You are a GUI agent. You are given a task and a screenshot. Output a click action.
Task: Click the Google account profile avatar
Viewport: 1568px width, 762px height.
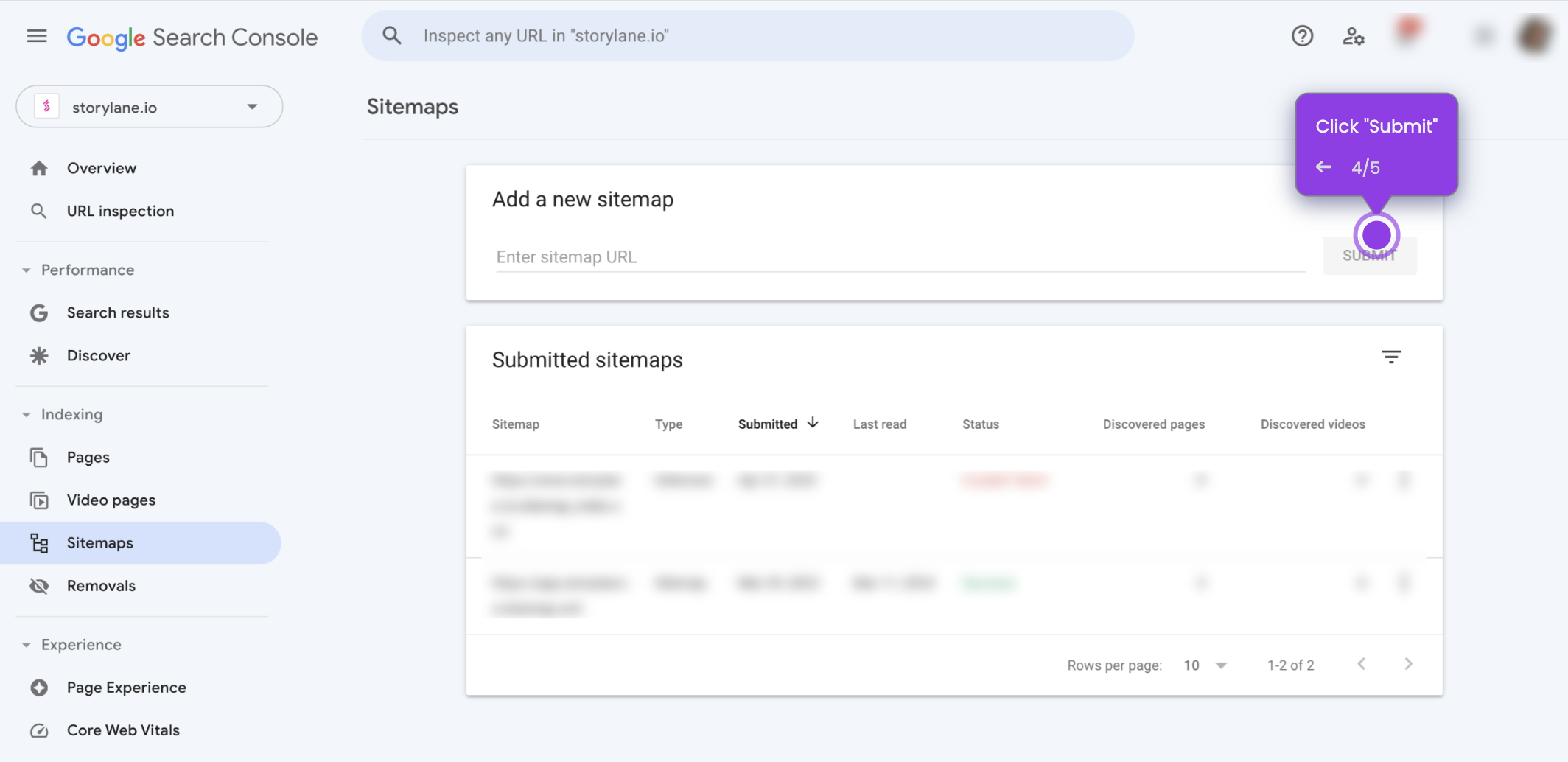pyautogui.click(x=1535, y=34)
